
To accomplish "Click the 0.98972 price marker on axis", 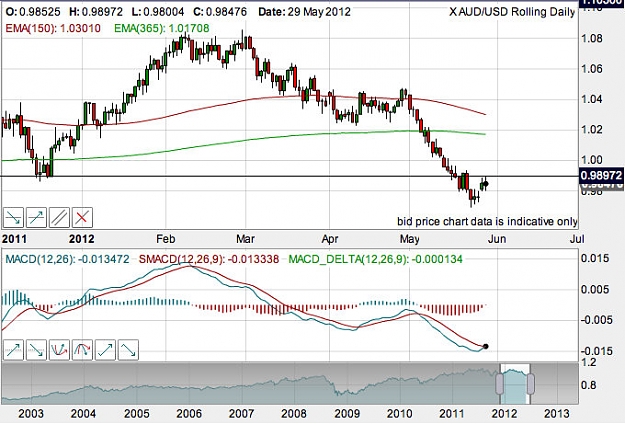I will click(601, 175).
